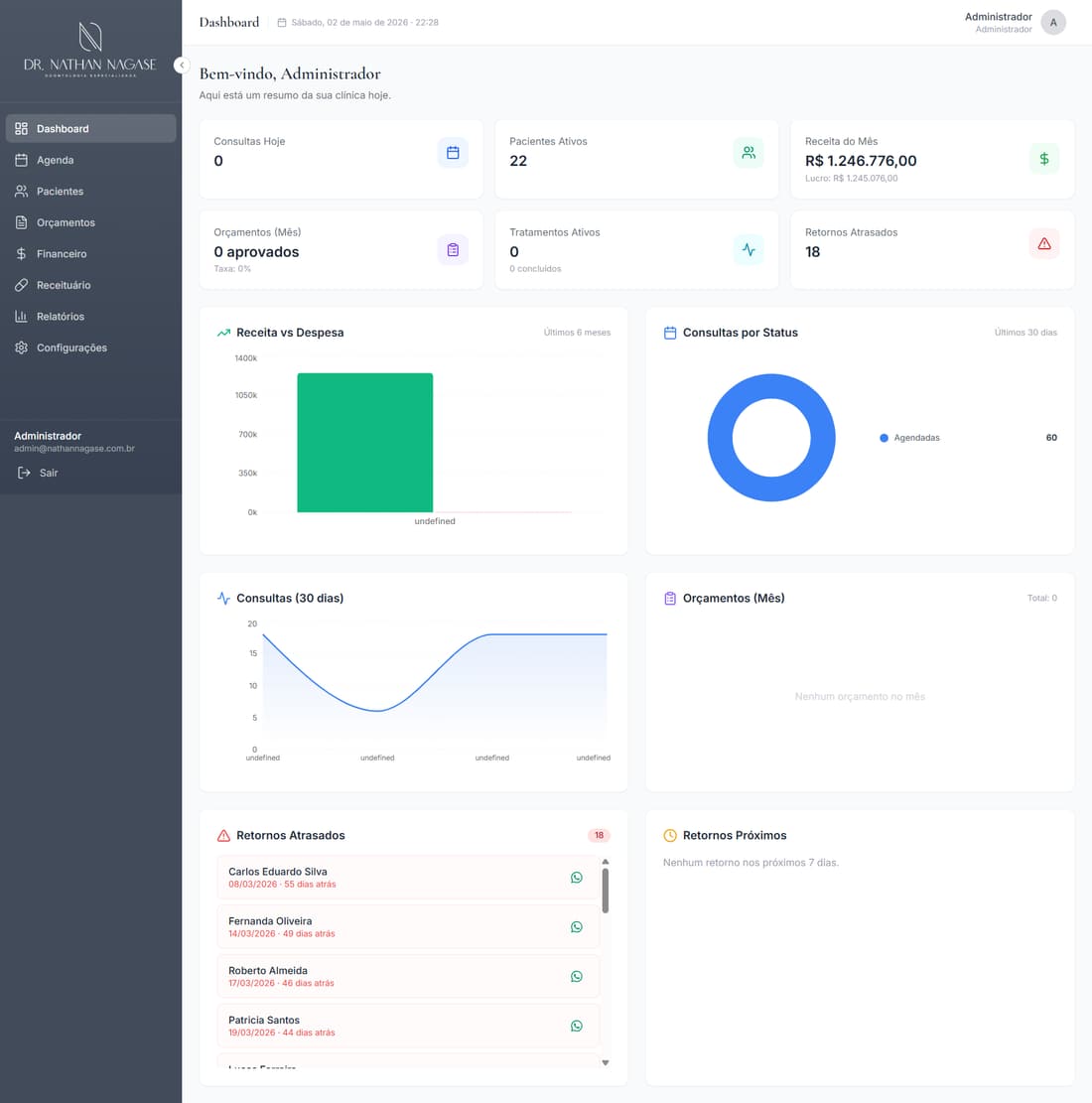
Task: Click the warning triangle icon in the Retornos Atrasados stat card
Action: point(1044,243)
